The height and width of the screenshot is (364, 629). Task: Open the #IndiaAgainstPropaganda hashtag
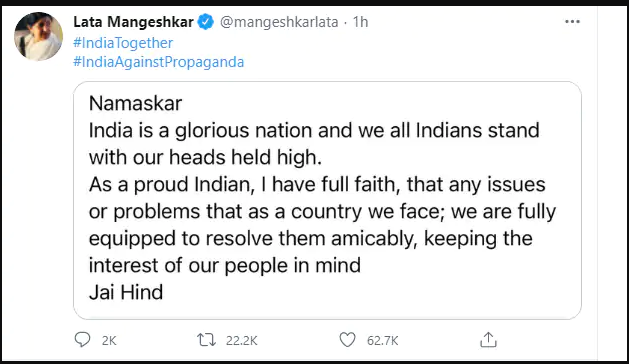click(158, 62)
